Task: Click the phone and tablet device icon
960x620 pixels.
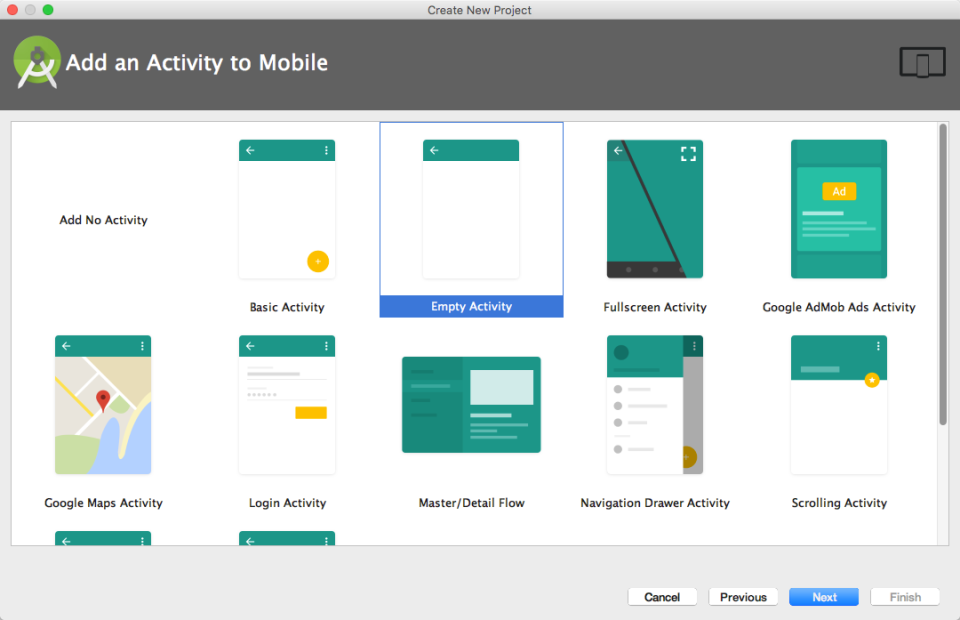Action: click(x=922, y=63)
